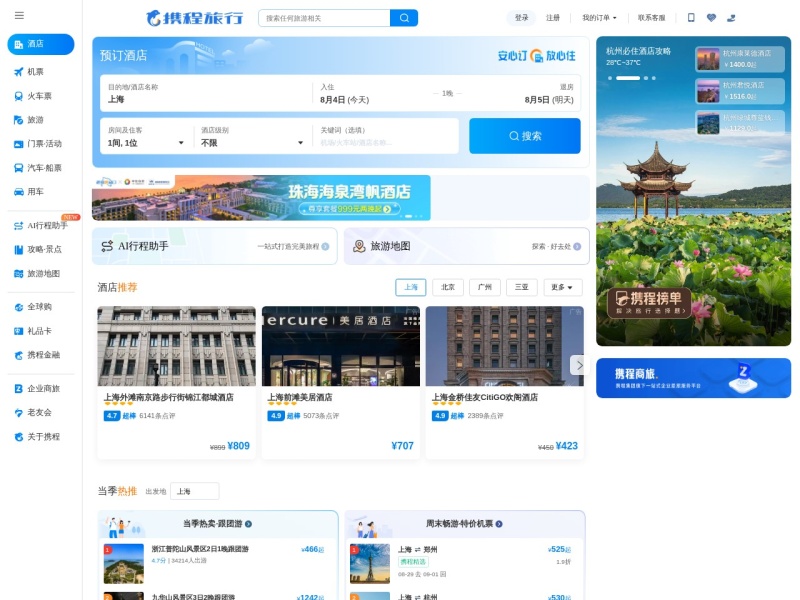
Task: Edit the destination field showing 上海
Action: point(207,93)
